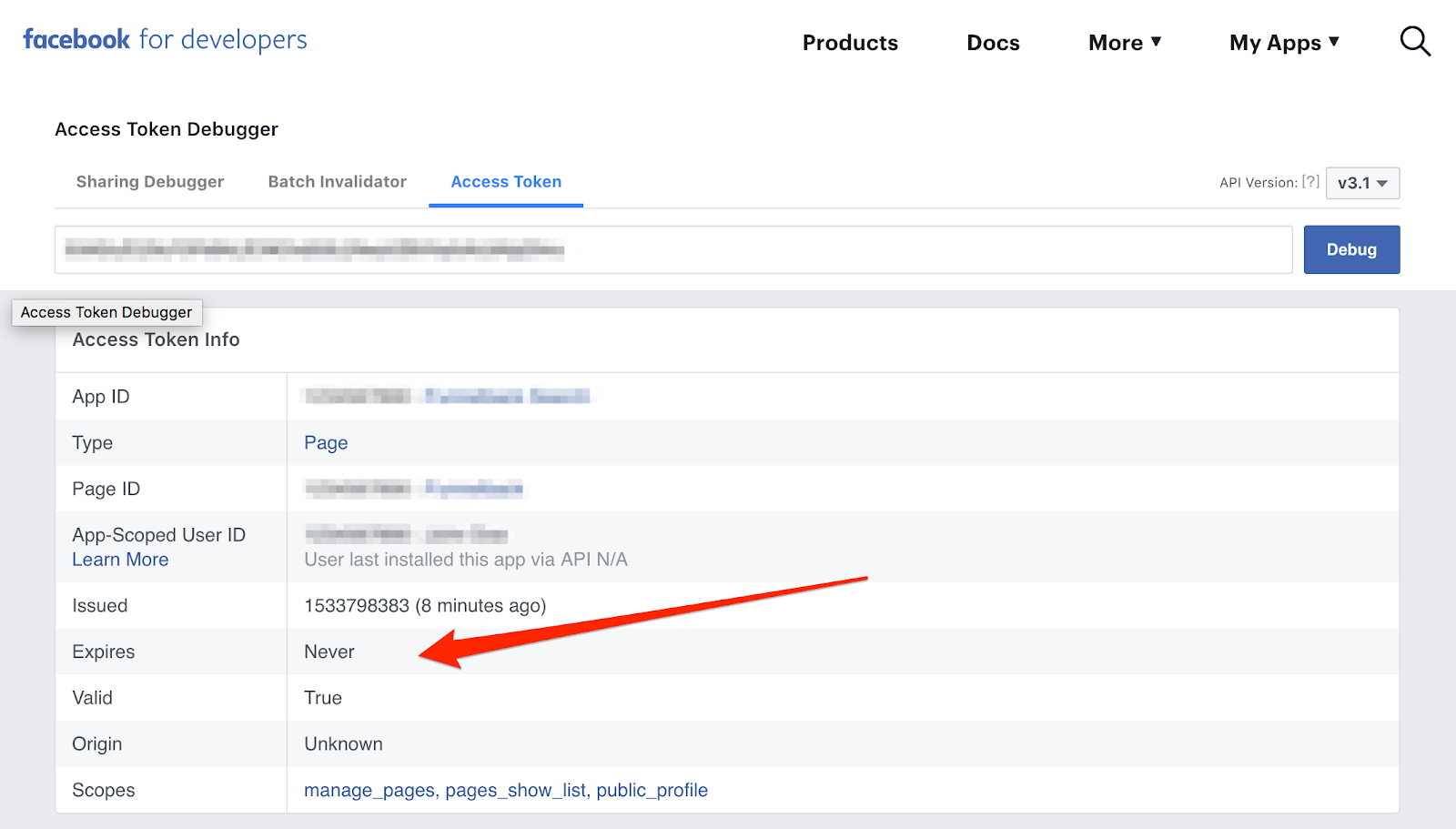Click the pages_show_list scope link
The height and width of the screenshot is (829, 1456).
click(x=516, y=790)
